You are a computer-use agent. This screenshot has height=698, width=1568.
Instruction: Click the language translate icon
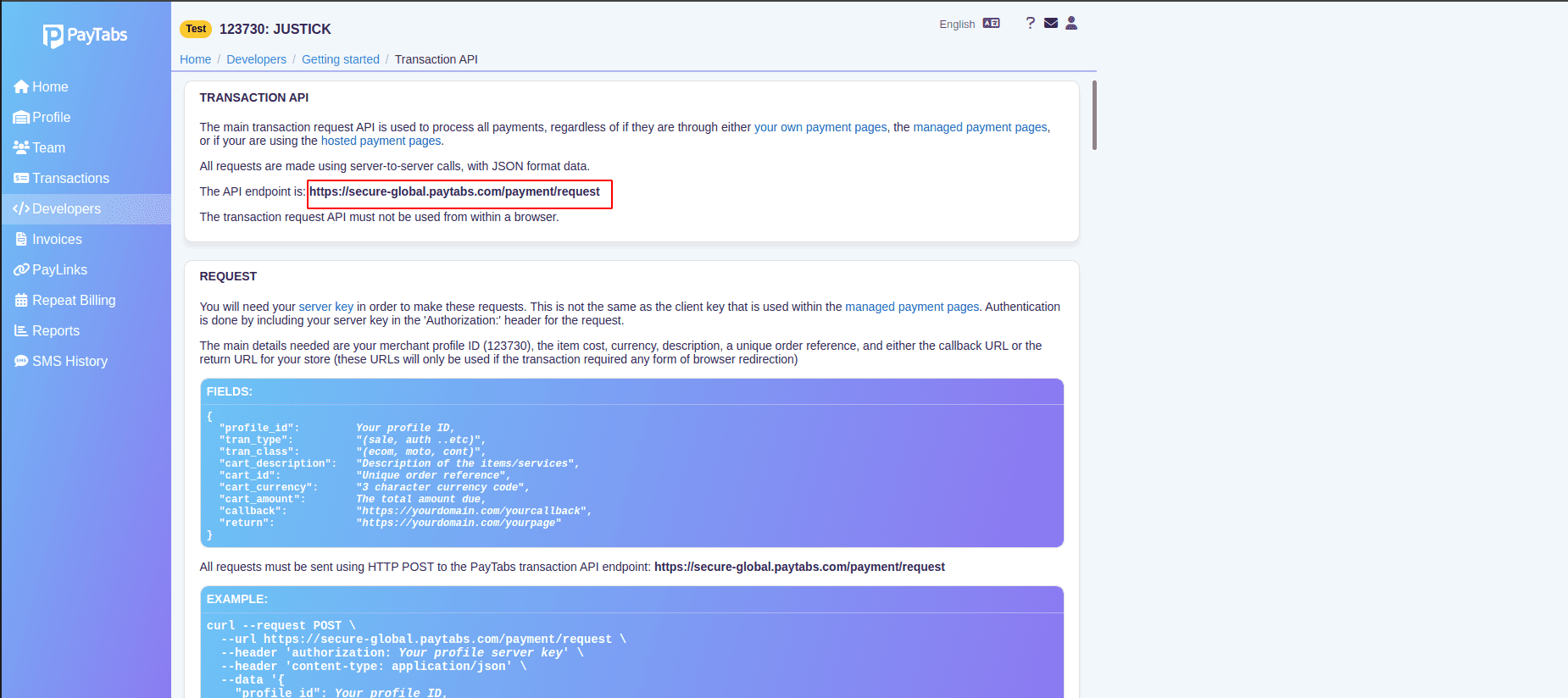(x=992, y=23)
